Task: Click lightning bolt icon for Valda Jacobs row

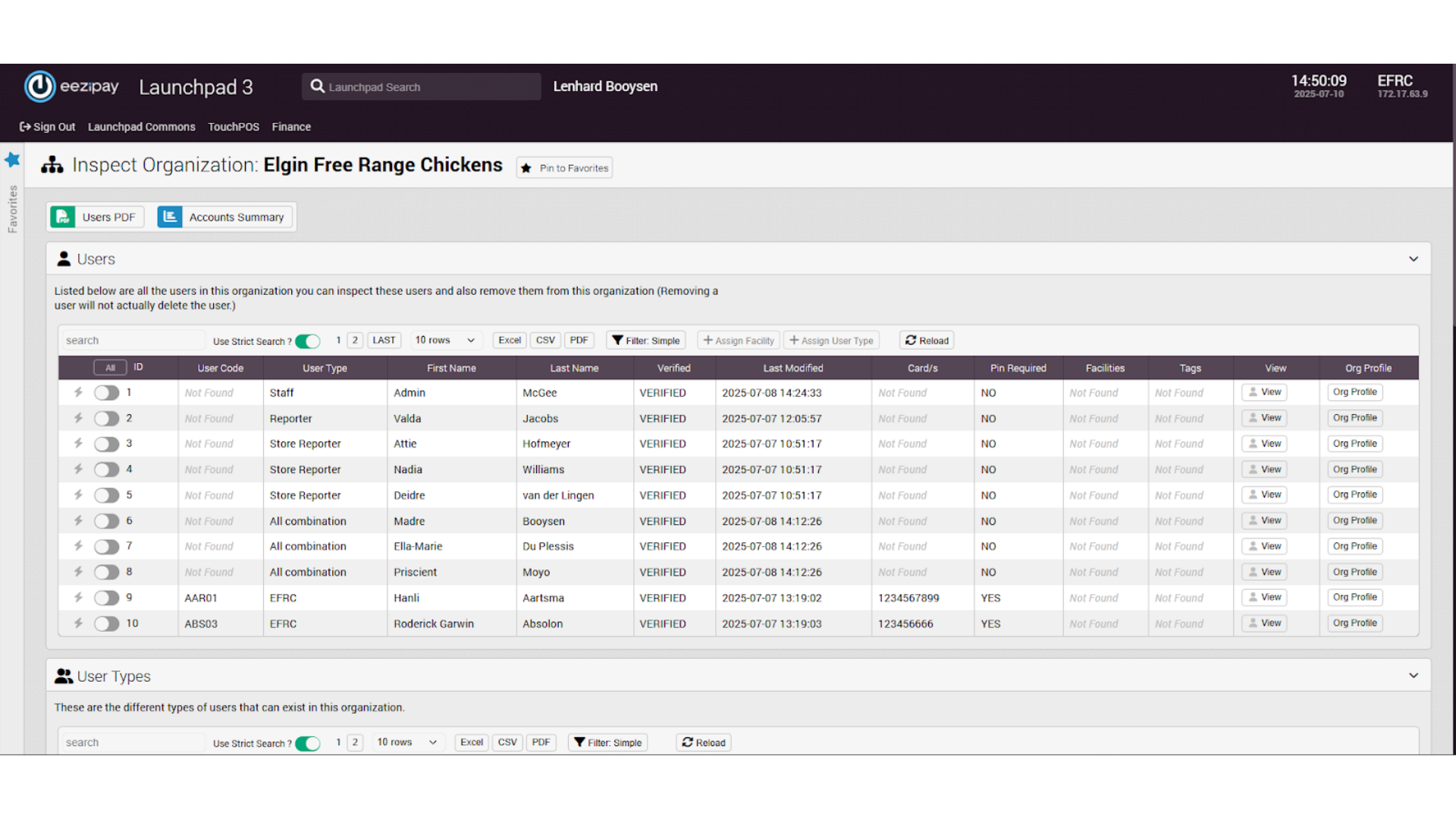Action: point(78,418)
